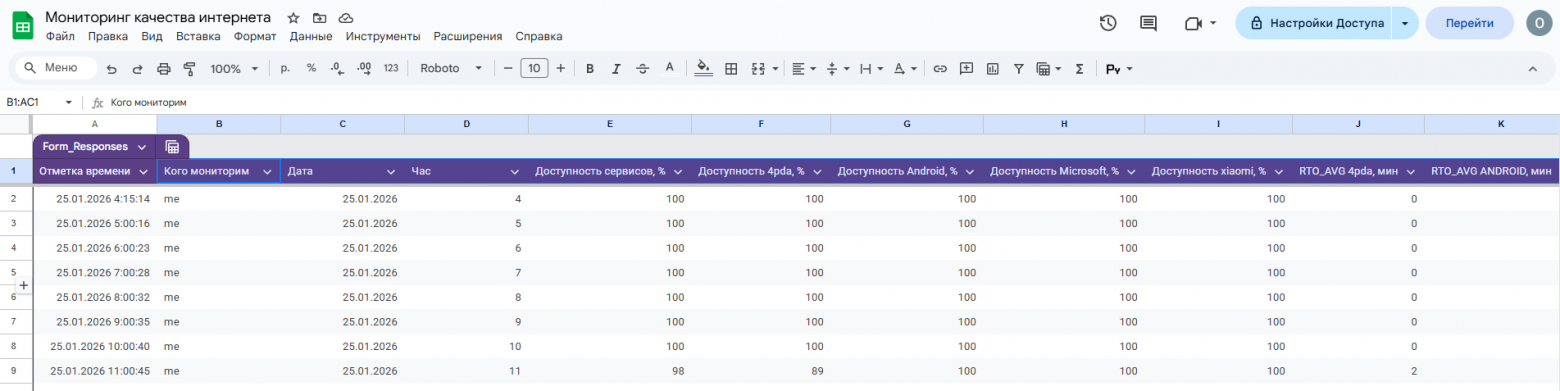Open the version history
Image resolution: width=1560 pixels, height=391 pixels.
click(1108, 23)
